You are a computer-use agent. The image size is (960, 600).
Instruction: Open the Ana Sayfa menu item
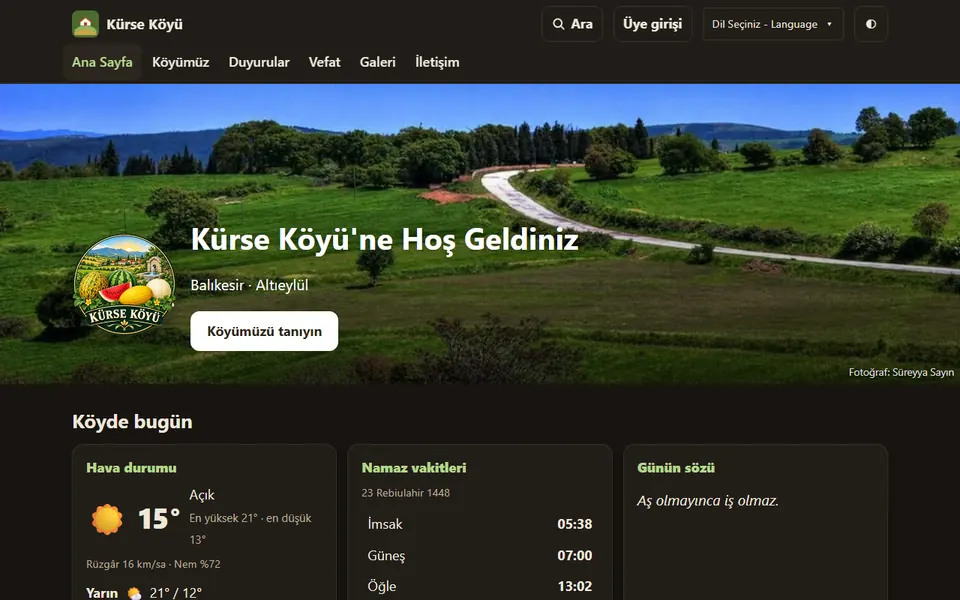coord(102,62)
